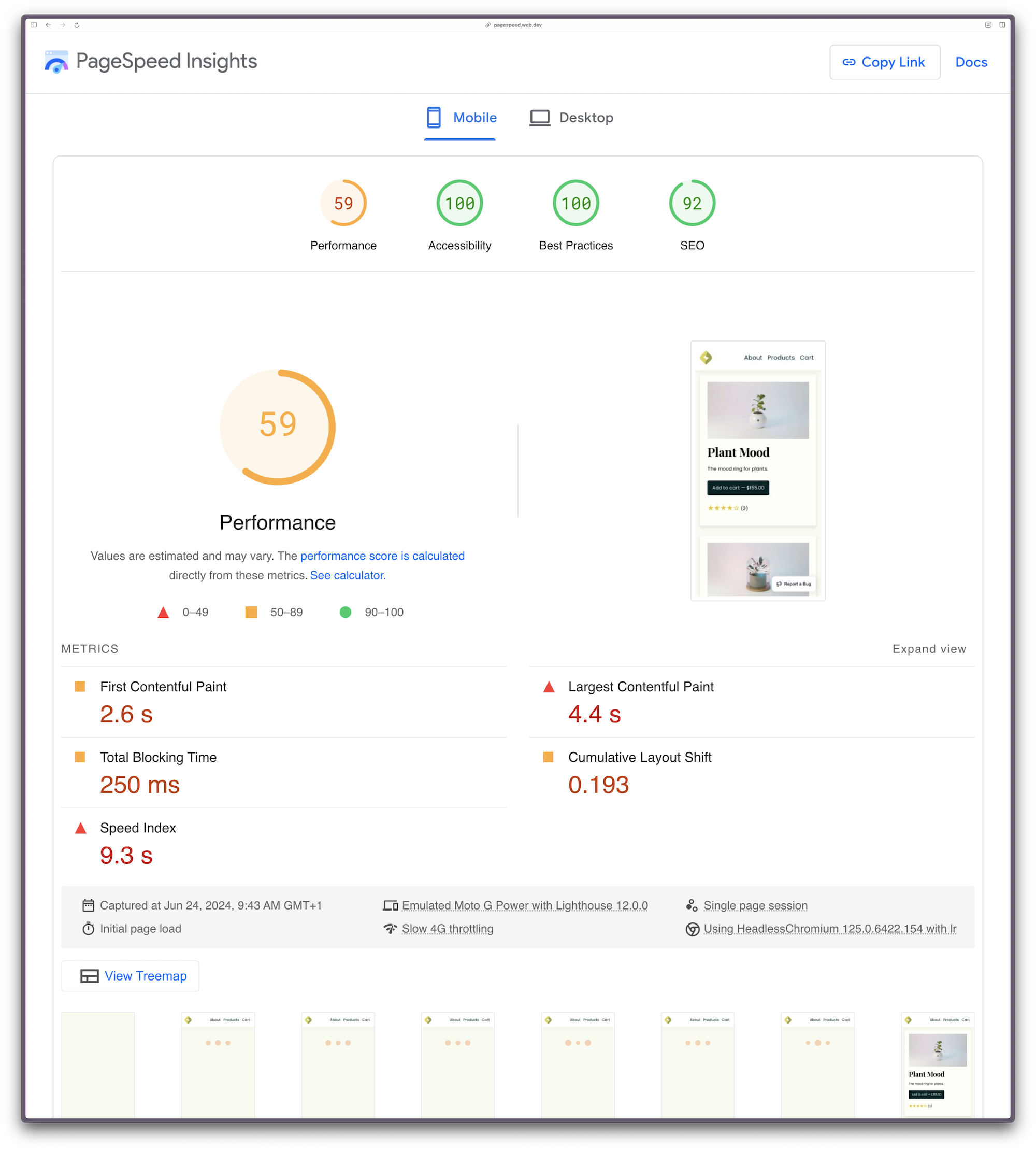Viewport: 1036px width, 1151px height.
Task: Click the Expand view expander link
Action: (x=929, y=648)
